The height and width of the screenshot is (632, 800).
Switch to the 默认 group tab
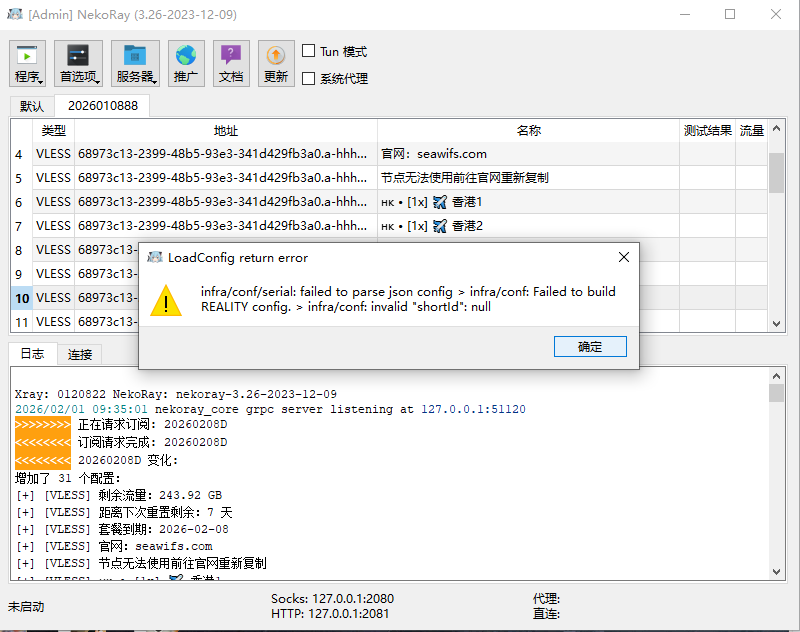(32, 106)
